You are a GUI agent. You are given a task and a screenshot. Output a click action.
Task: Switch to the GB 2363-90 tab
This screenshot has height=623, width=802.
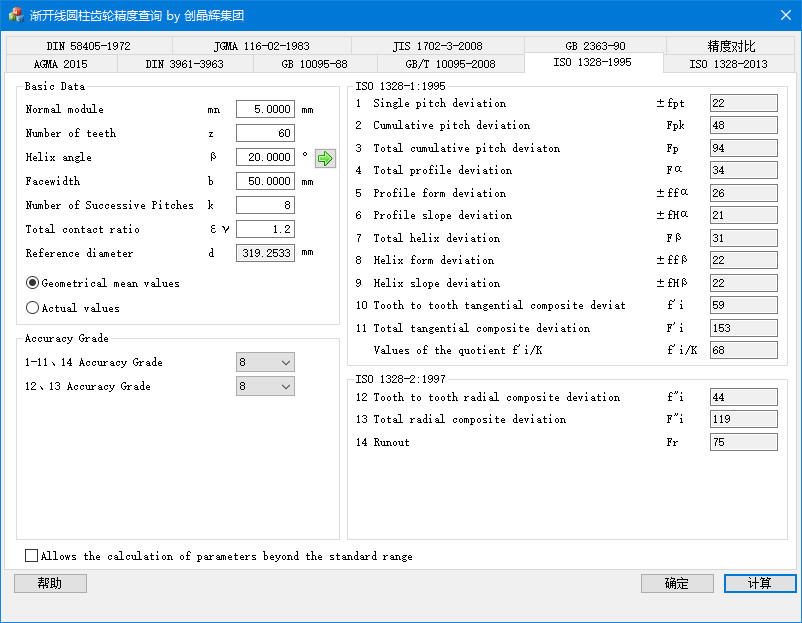click(x=595, y=46)
